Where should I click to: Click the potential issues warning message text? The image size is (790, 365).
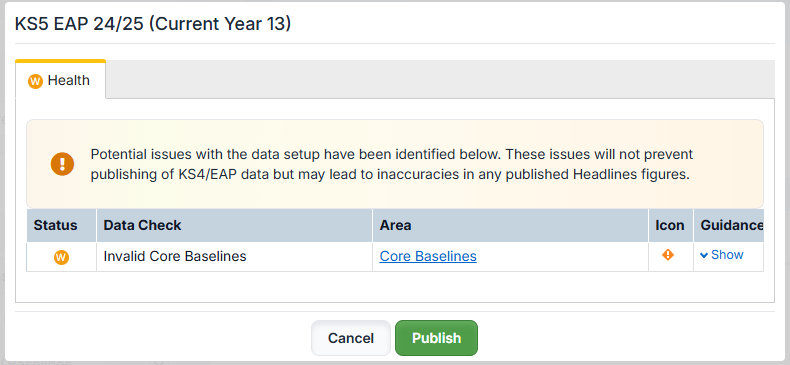(x=391, y=164)
